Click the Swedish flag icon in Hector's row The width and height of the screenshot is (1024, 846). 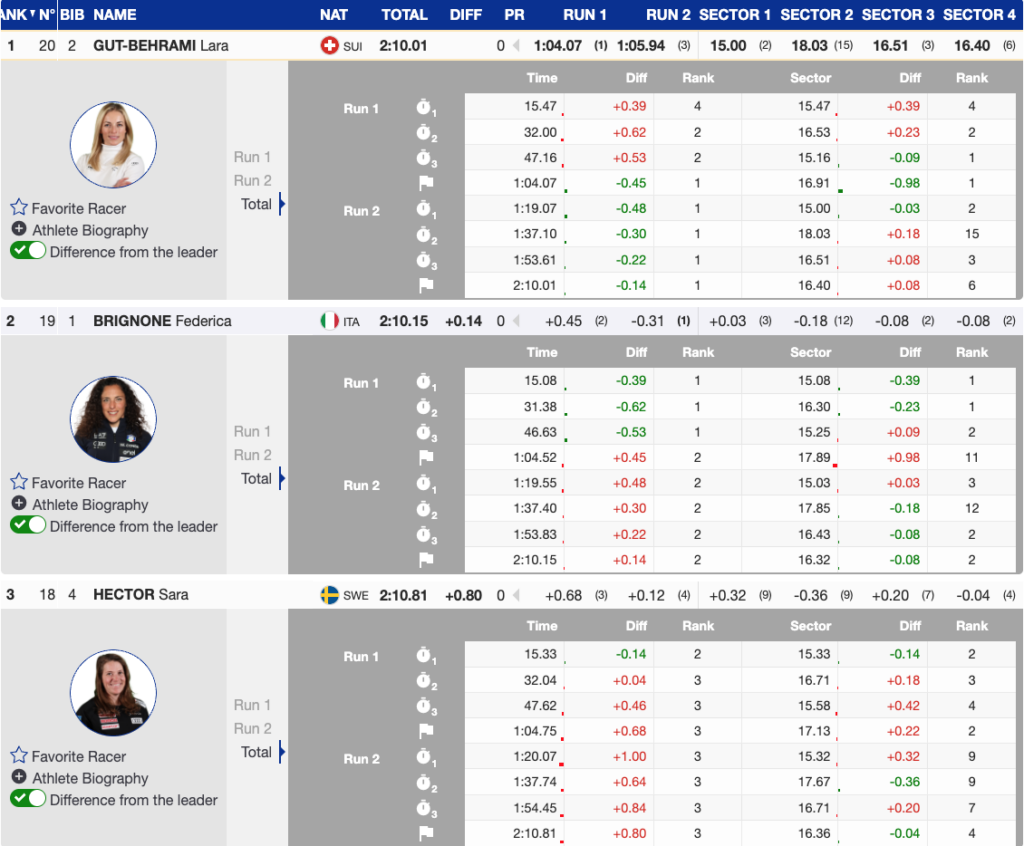329,595
